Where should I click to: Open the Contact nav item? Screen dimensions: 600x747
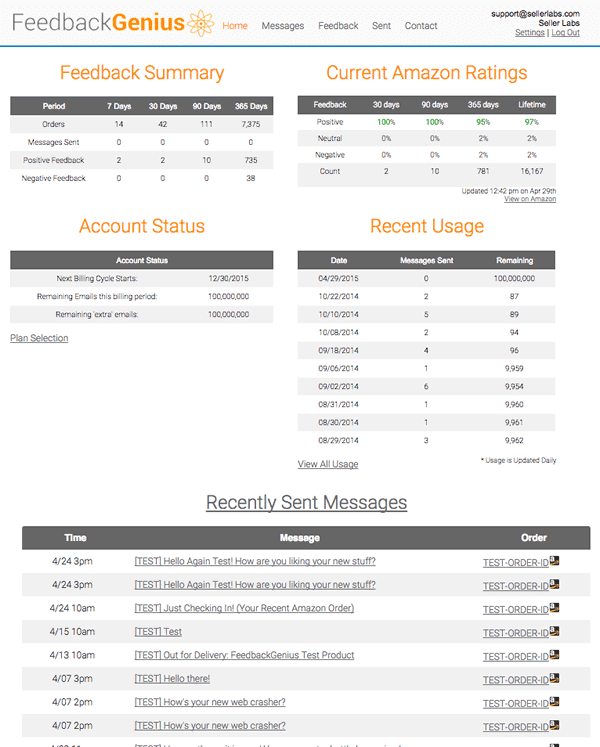point(421,26)
